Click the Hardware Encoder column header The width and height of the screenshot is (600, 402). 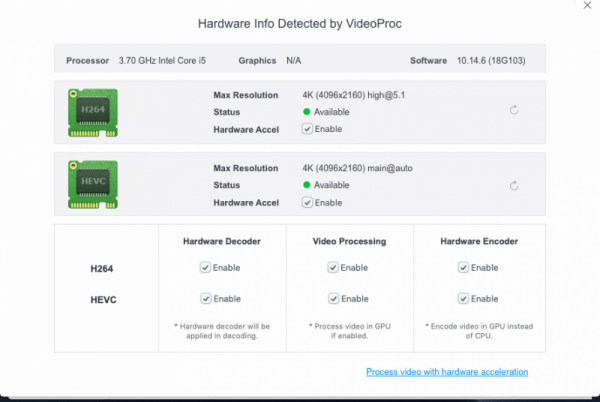click(x=480, y=241)
